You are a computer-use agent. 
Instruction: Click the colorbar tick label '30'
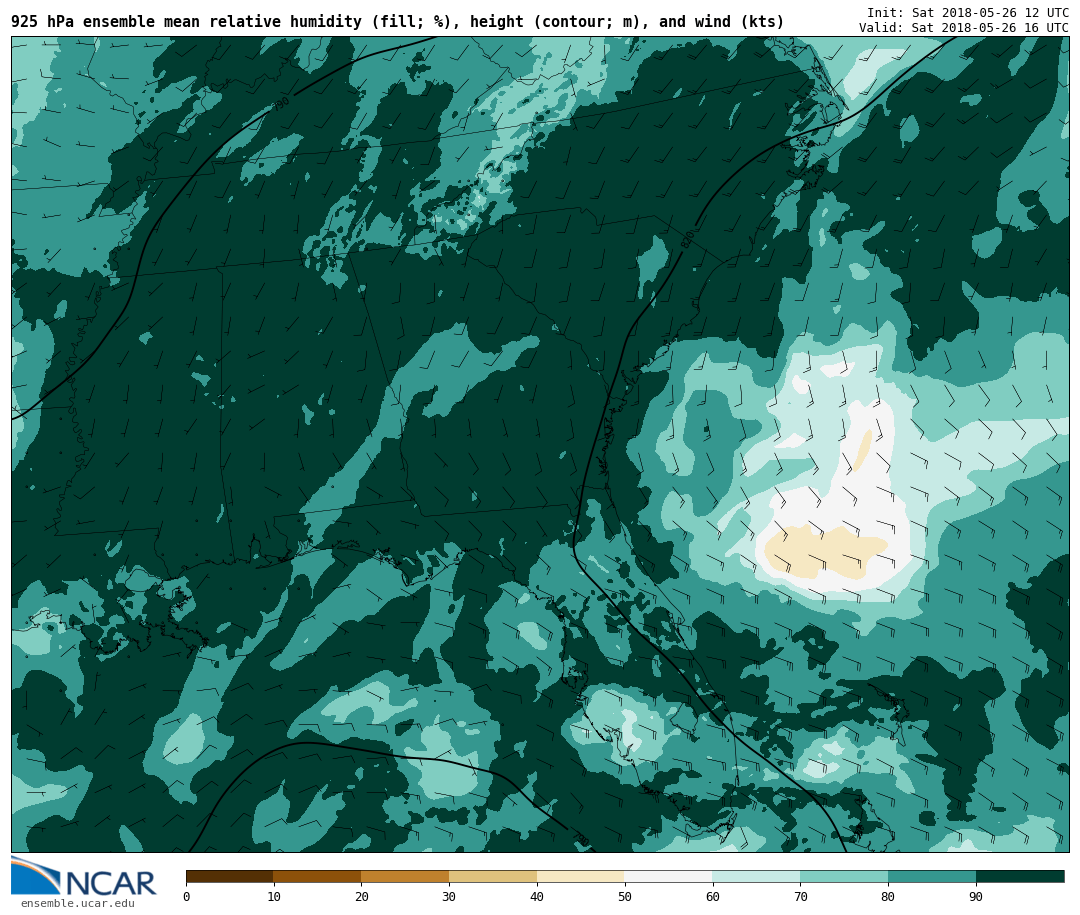click(449, 896)
